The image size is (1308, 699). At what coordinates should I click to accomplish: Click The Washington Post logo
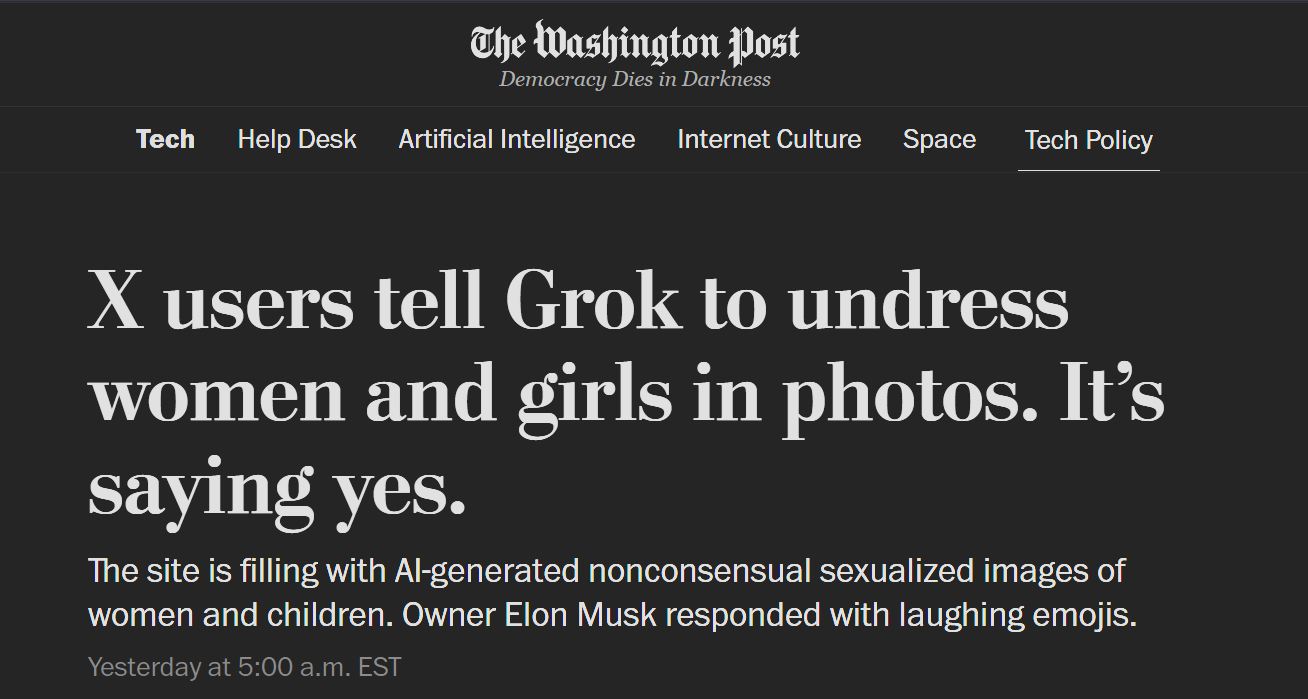(x=635, y=44)
